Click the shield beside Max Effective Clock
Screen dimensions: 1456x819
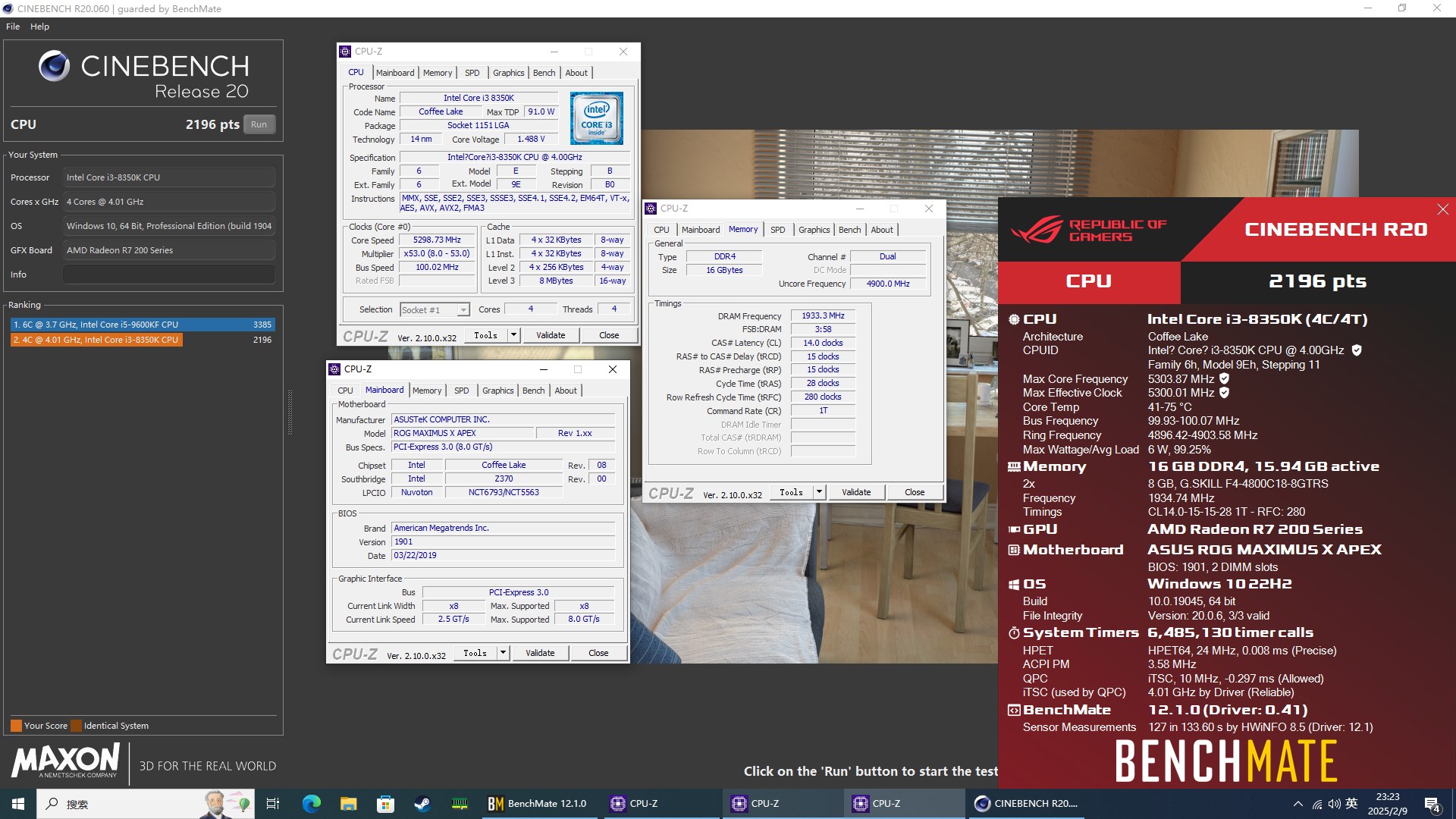click(x=1224, y=393)
